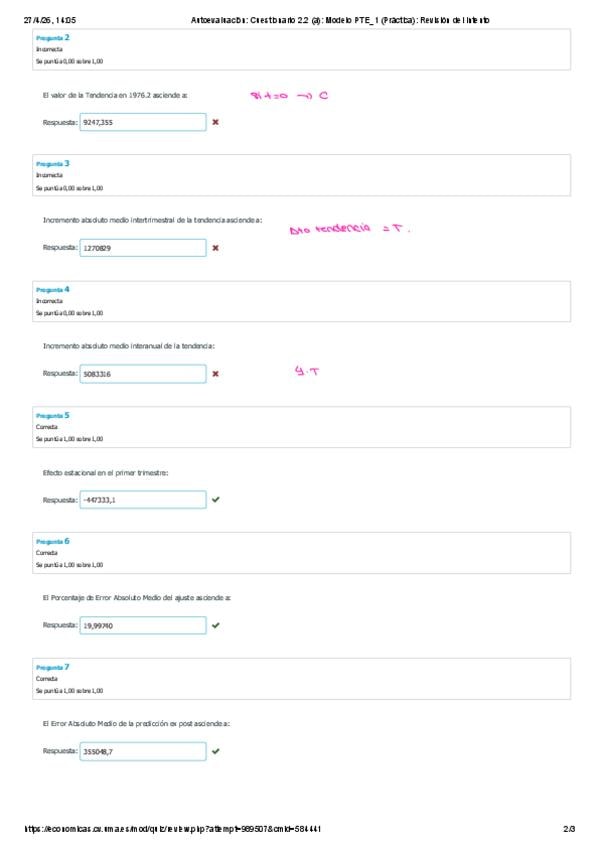Click the pink handwritten note 'Dto tendencia = T'
This screenshot has width=599, height=848.
click(x=350, y=229)
